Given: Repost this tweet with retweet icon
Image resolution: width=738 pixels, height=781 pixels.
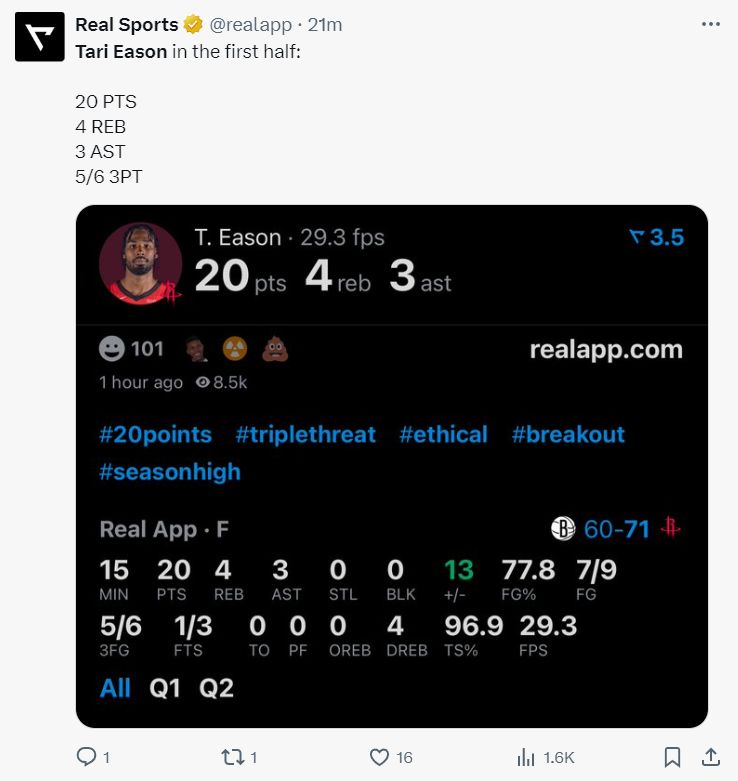Looking at the screenshot, I should click(232, 757).
